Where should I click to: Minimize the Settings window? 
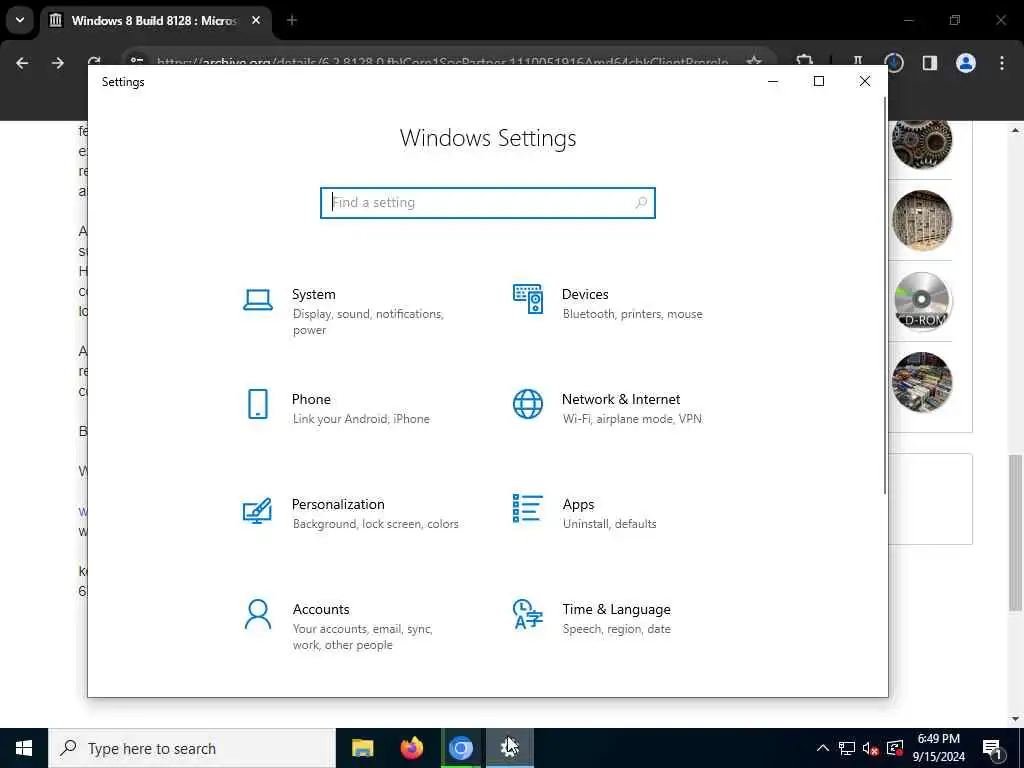tap(773, 81)
